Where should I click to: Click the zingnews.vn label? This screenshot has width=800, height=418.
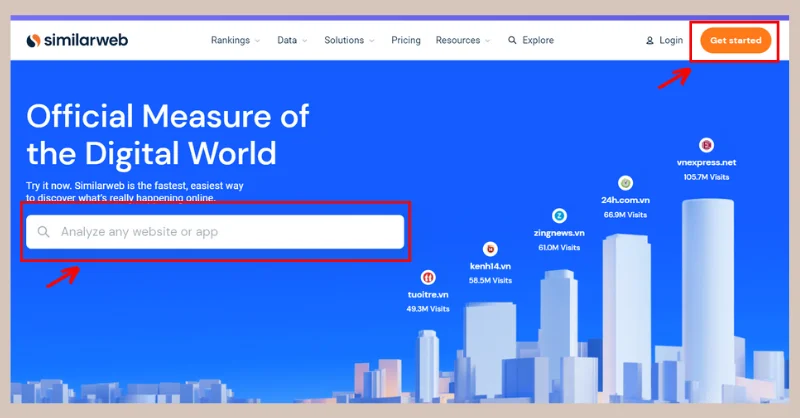559,233
